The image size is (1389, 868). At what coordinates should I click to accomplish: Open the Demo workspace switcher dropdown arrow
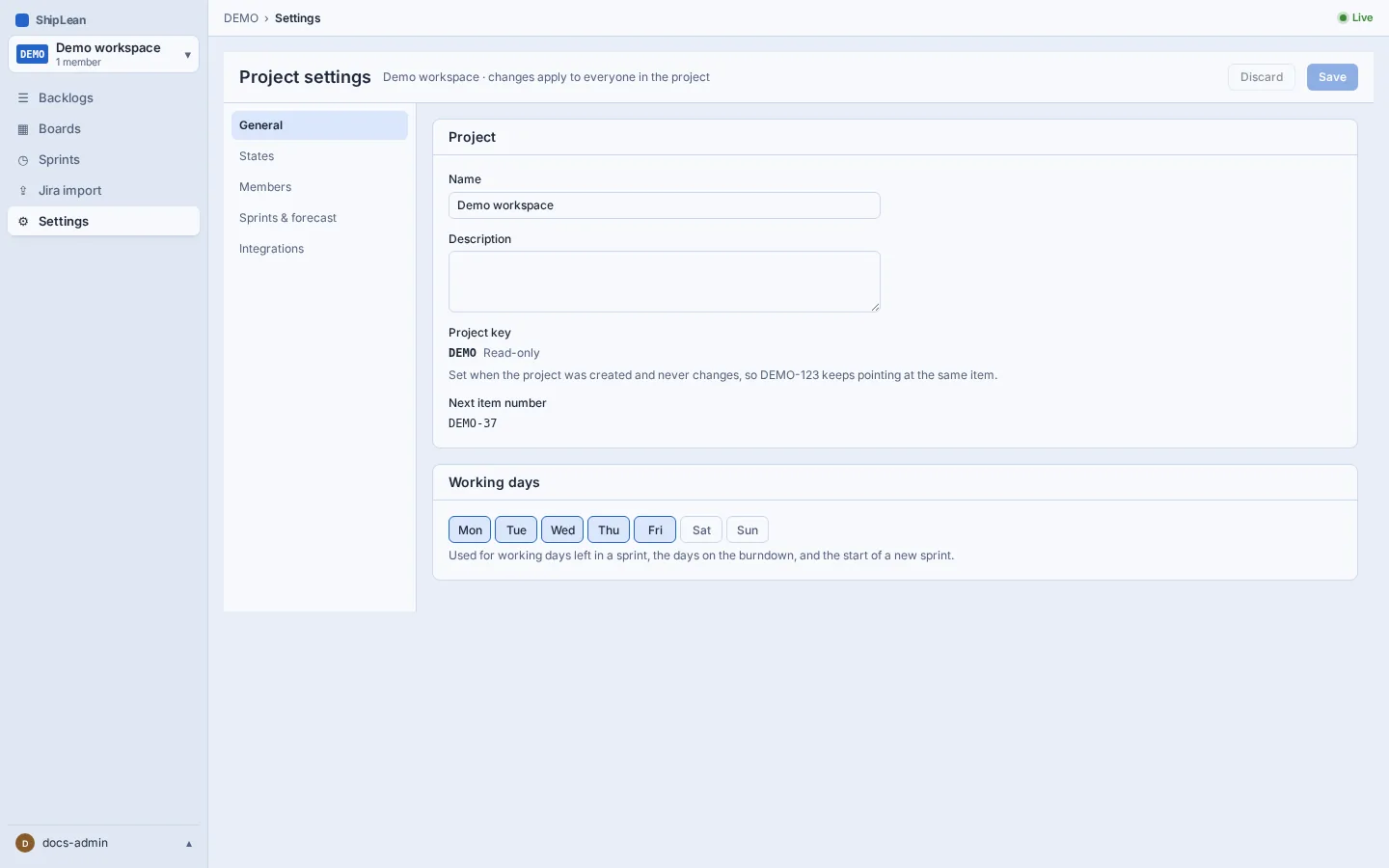pyautogui.click(x=187, y=55)
